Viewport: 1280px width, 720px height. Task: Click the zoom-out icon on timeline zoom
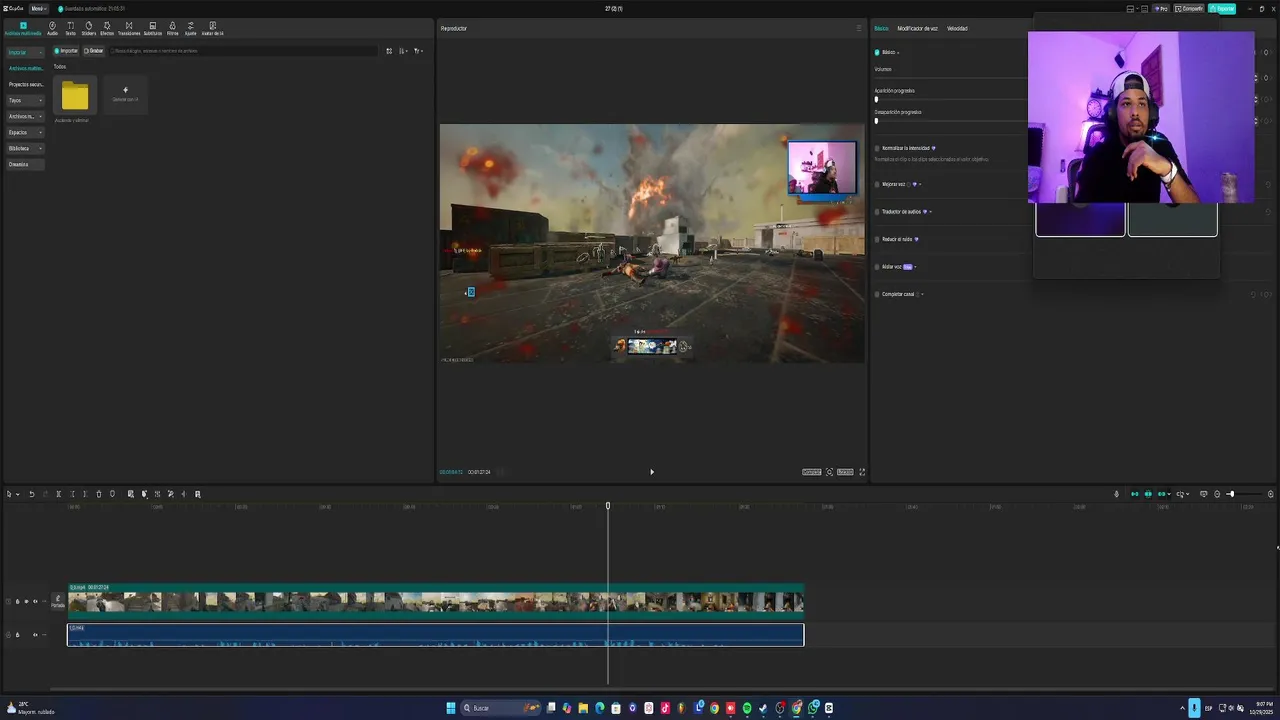1217,494
